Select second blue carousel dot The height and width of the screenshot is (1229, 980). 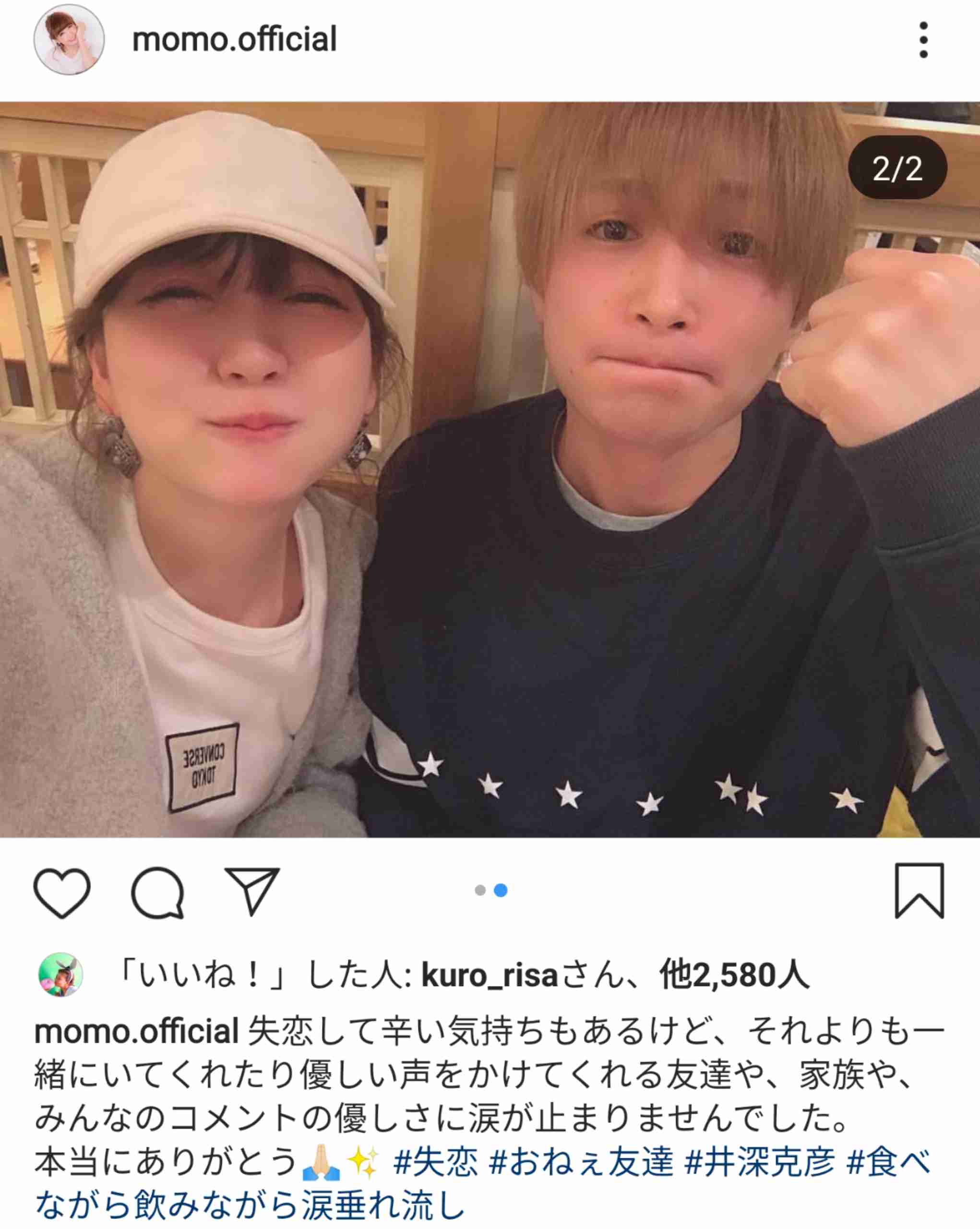(501, 891)
